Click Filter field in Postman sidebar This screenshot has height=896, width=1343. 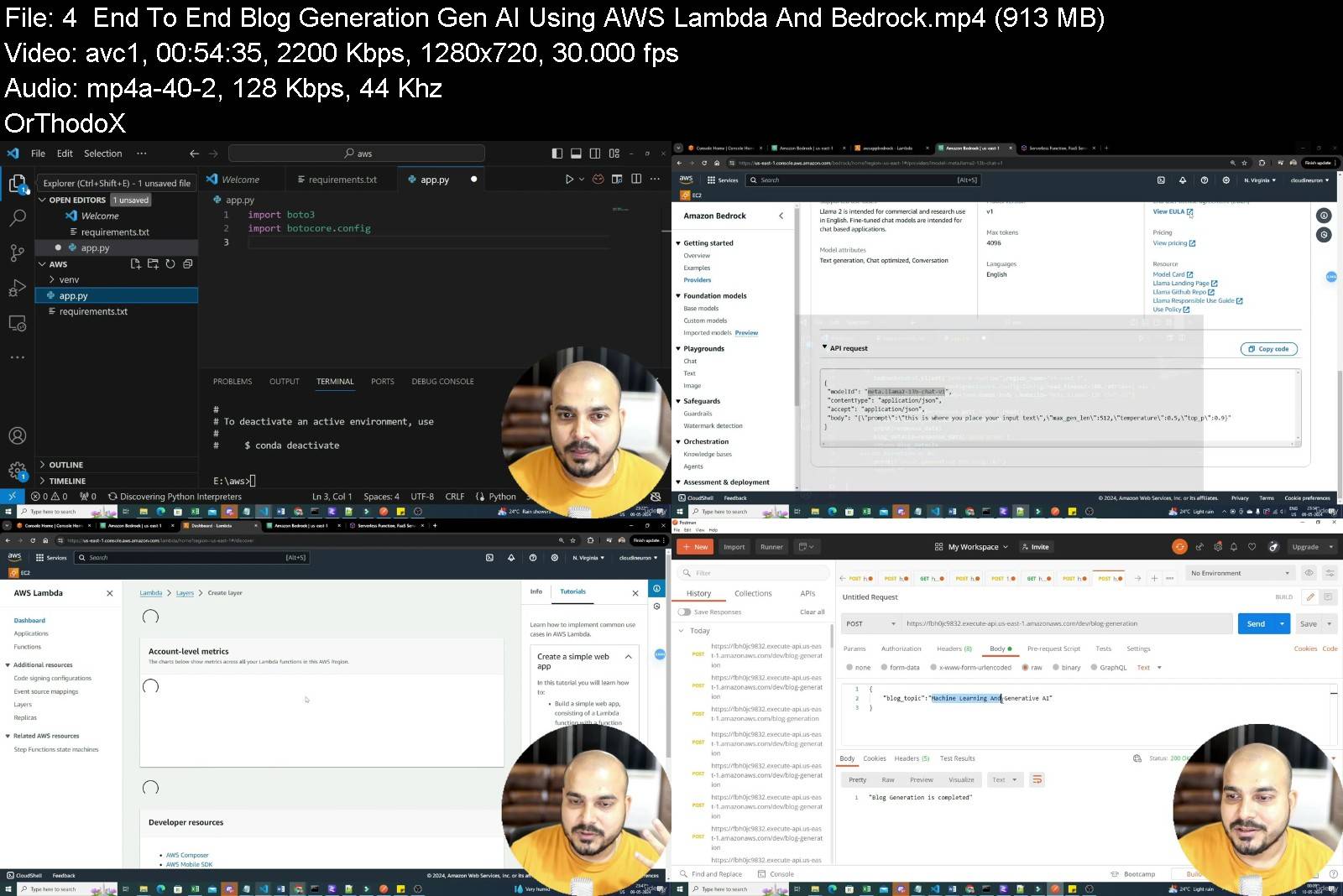pos(755,573)
